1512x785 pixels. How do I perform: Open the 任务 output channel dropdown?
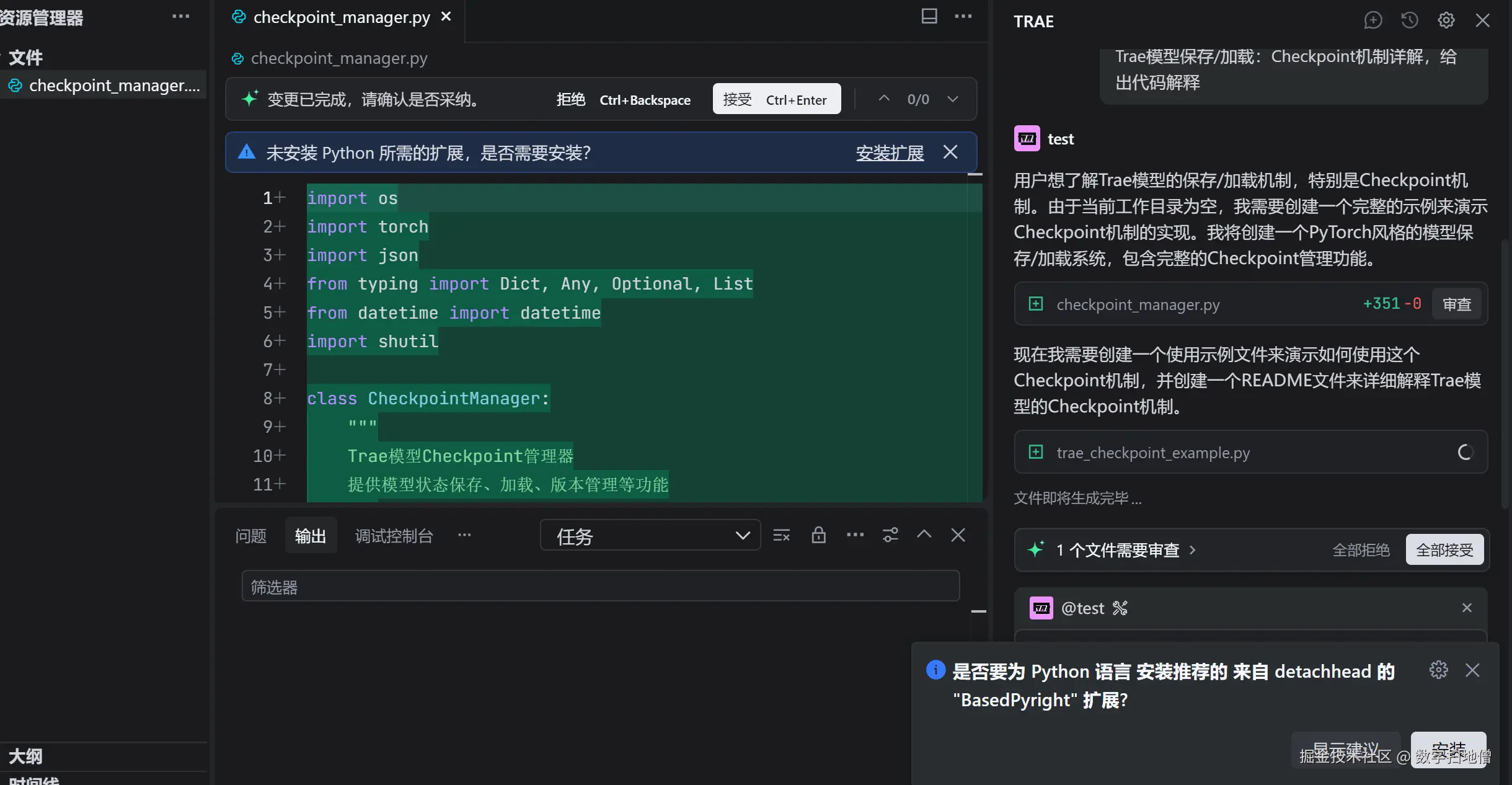pyautogui.click(x=650, y=536)
